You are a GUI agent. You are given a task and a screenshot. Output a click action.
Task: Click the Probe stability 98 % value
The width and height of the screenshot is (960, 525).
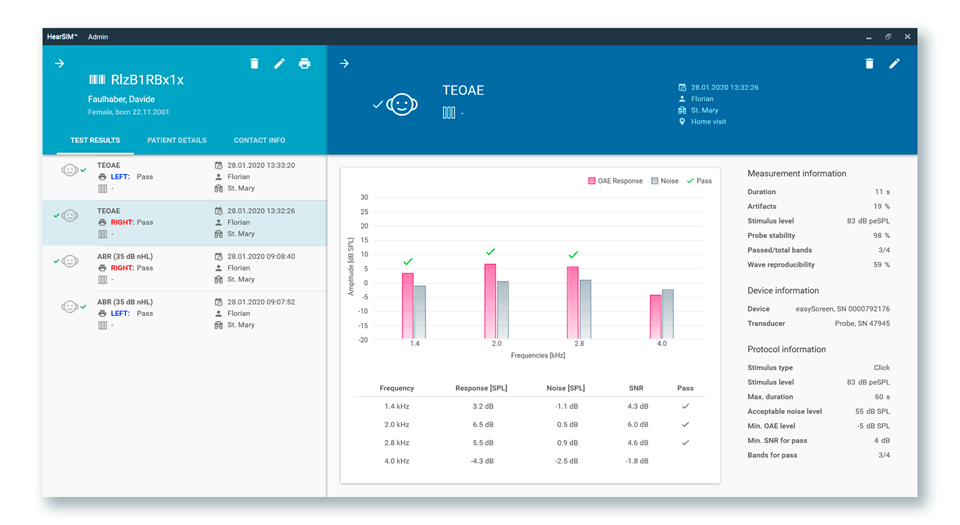882,236
